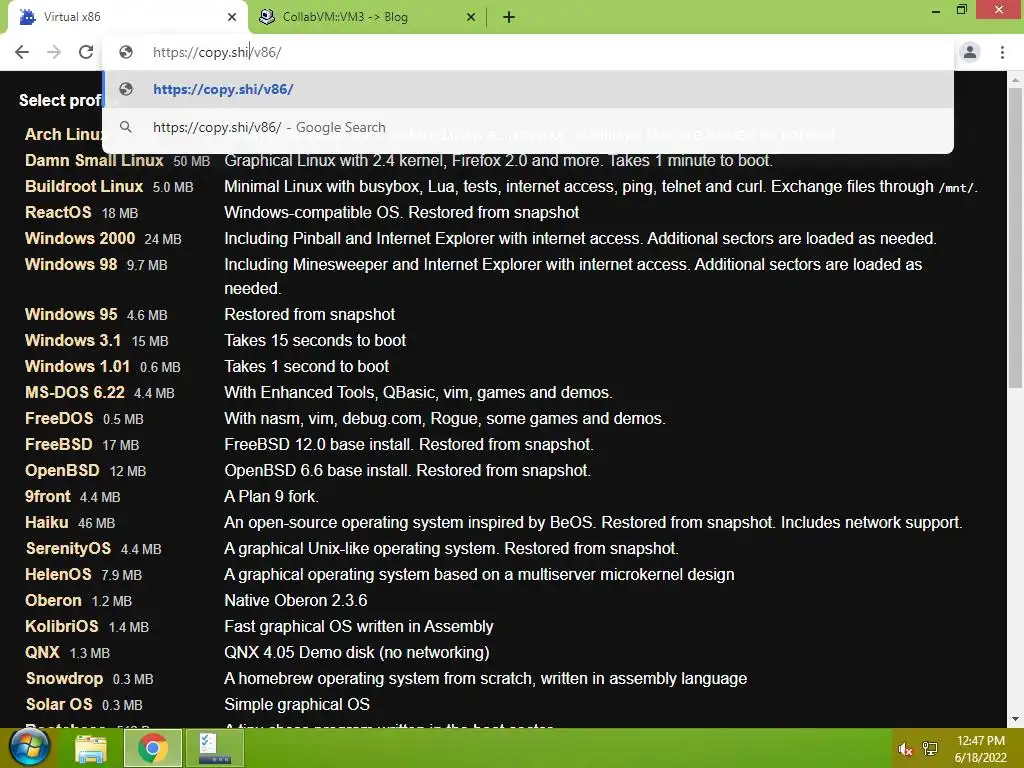1024x768 pixels.
Task: Open Windows Explorer from the taskbar
Action: pyautogui.click(x=91, y=748)
